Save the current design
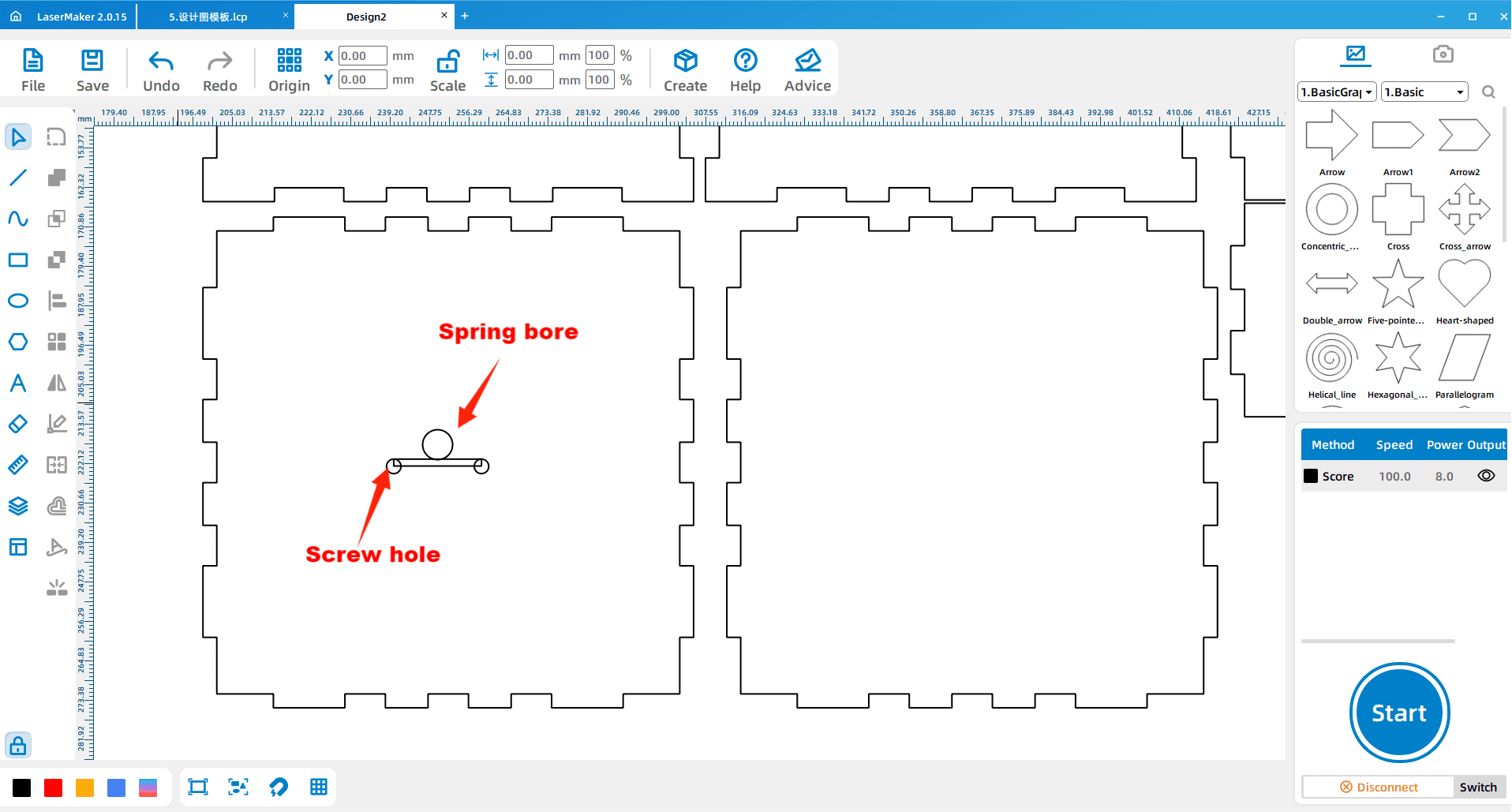This screenshot has width=1512, height=812. (x=92, y=70)
